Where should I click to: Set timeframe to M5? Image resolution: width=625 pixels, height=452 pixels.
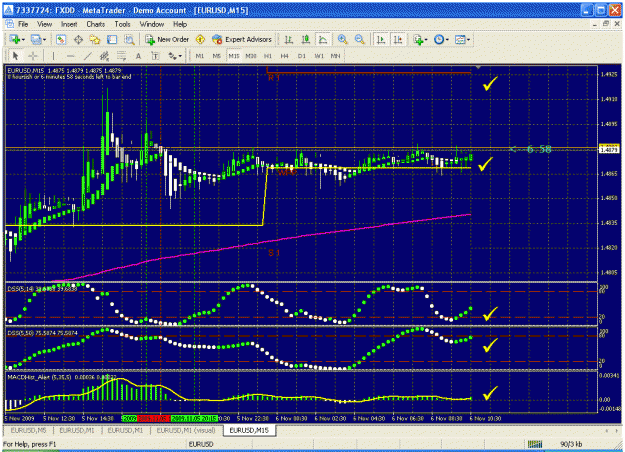pos(216,56)
